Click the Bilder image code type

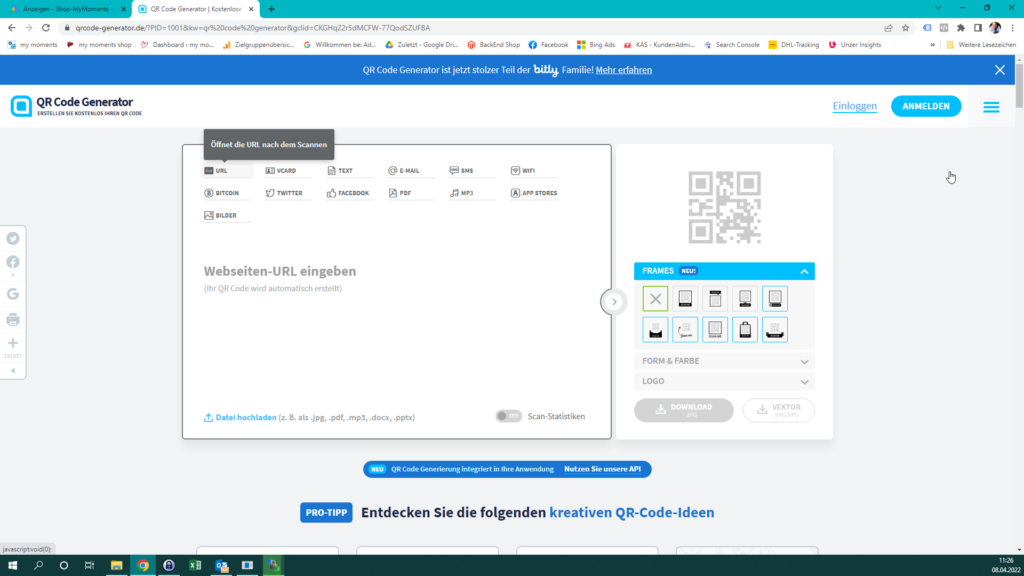225,215
